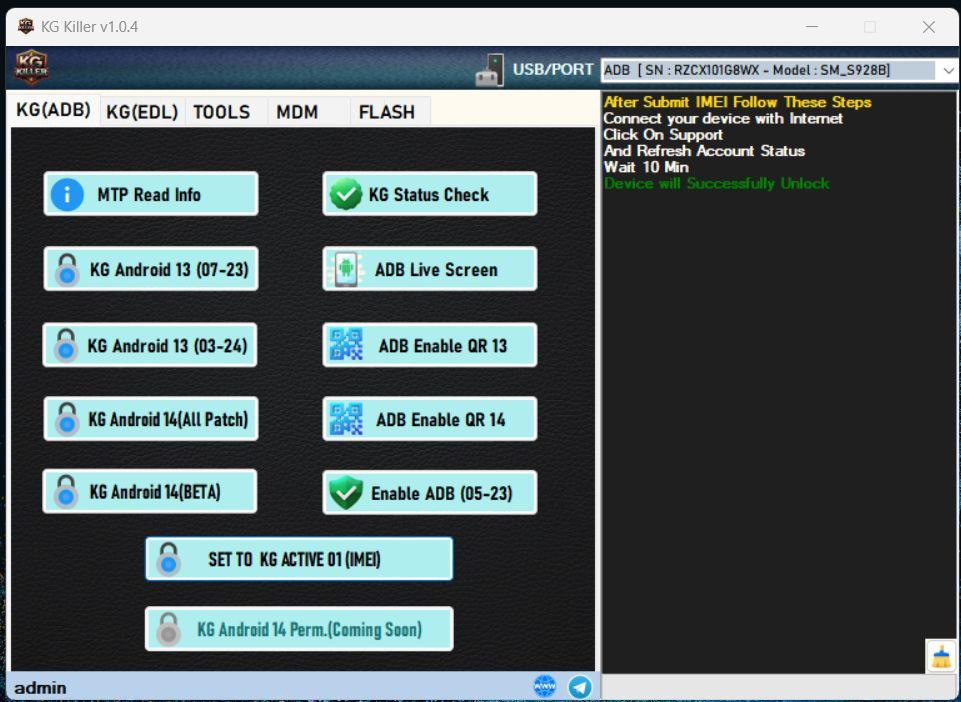Click padlock icon on KG Android 13 (03-24)
This screenshot has height=702, width=961.
pyautogui.click(x=66, y=346)
